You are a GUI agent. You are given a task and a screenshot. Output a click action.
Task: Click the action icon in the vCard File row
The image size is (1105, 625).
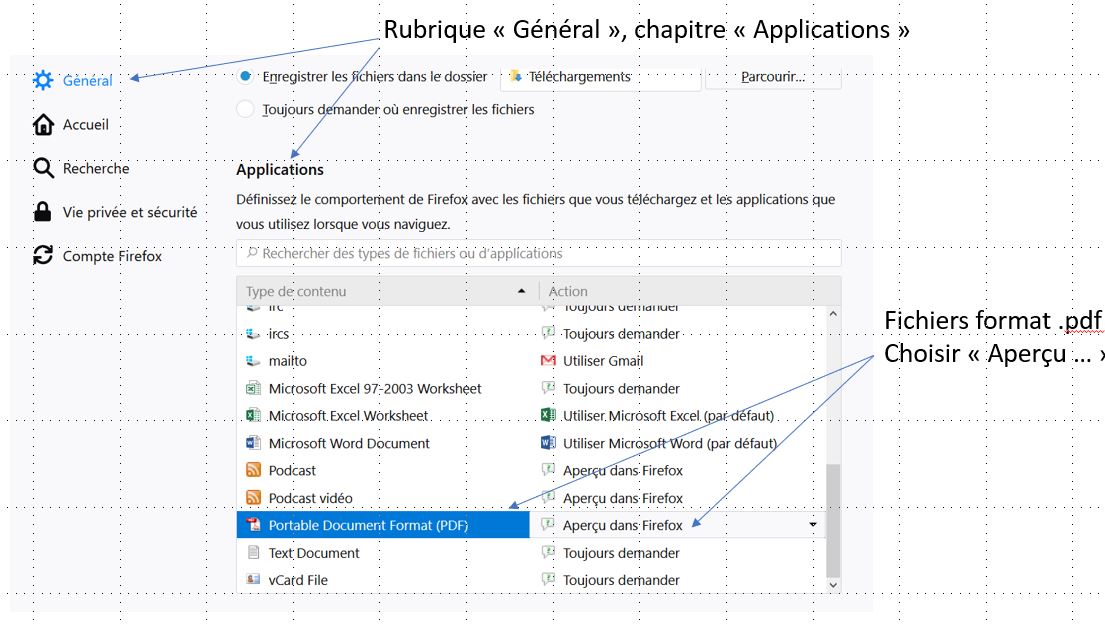pos(548,579)
